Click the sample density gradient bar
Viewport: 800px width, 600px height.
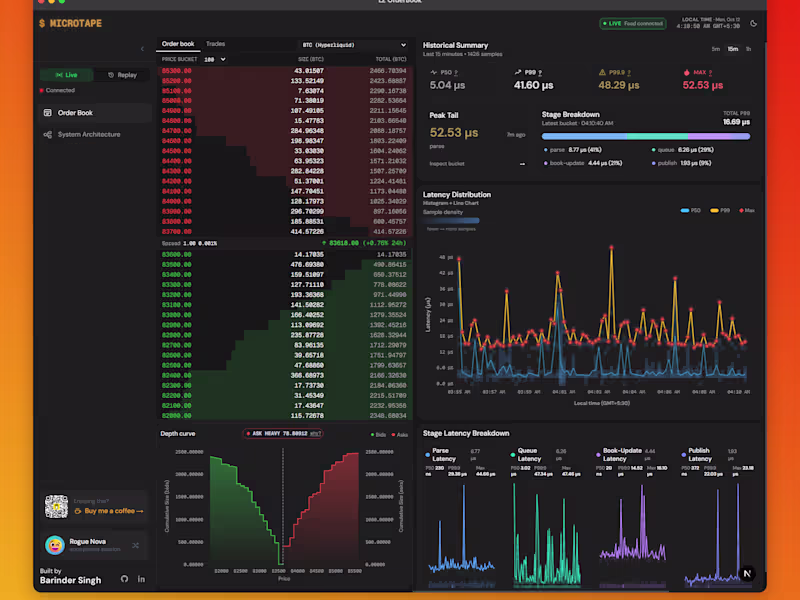point(451,220)
